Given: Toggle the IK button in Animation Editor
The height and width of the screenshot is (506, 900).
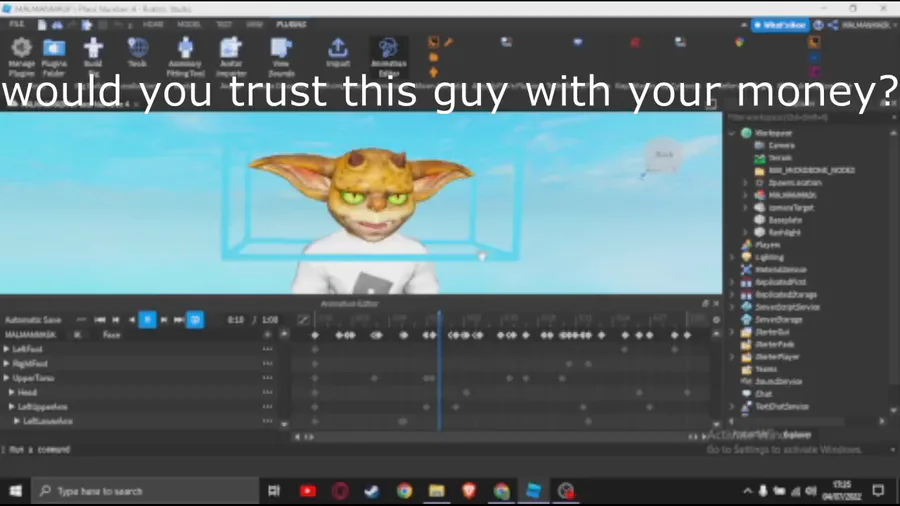Looking at the screenshot, I should [x=77, y=334].
